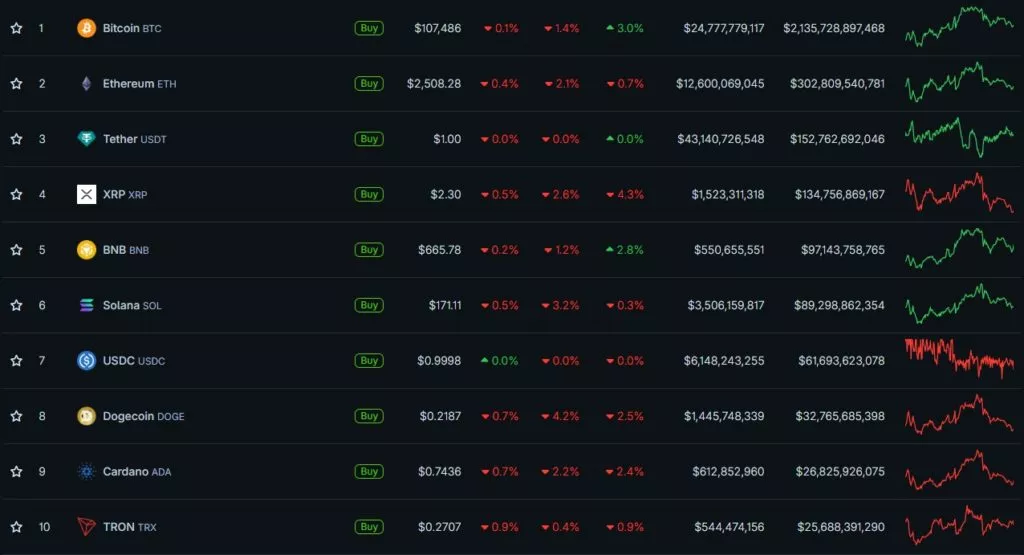The height and width of the screenshot is (555, 1024).
Task: View Bitcoin's 7-day sparkline chart
Action: (x=958, y=28)
